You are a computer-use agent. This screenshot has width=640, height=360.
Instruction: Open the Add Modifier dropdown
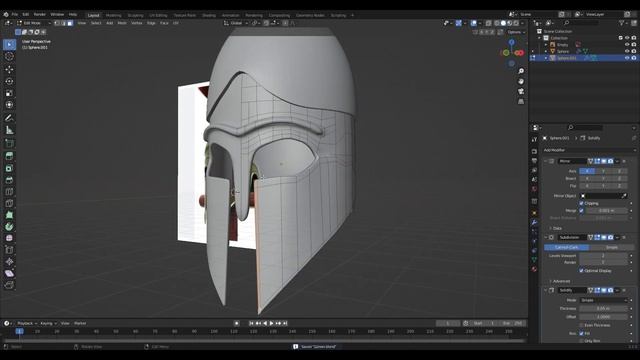point(589,150)
